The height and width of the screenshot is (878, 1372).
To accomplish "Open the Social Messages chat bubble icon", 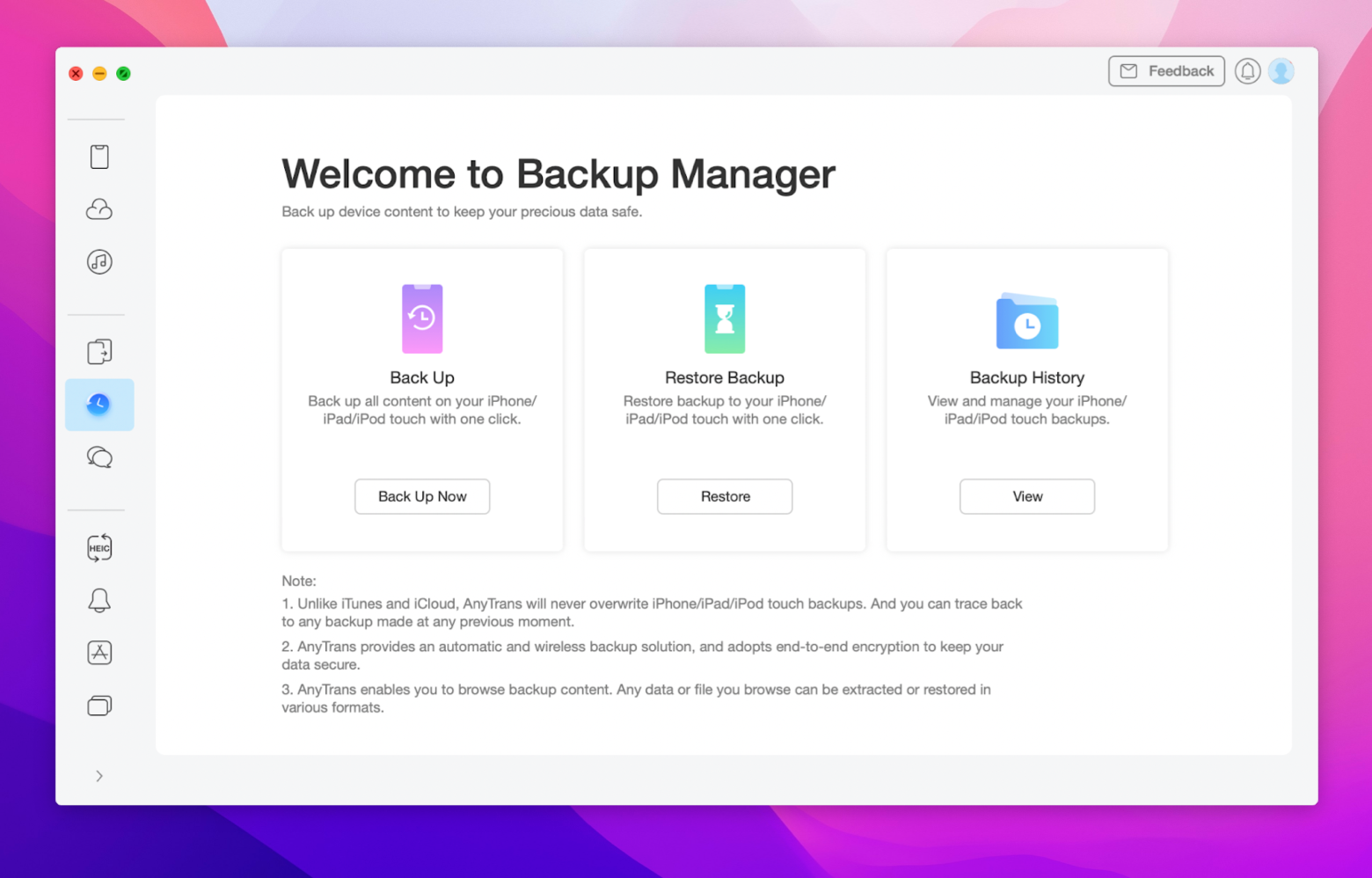I will 99,457.
